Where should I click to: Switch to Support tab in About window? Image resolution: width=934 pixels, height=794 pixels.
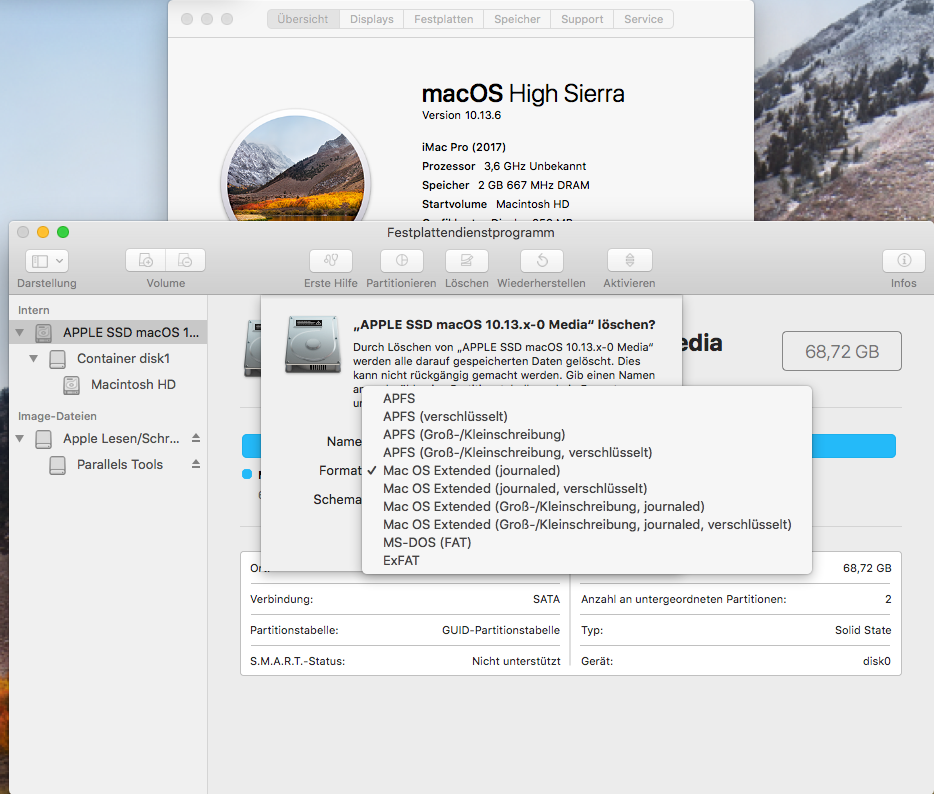[x=582, y=19]
